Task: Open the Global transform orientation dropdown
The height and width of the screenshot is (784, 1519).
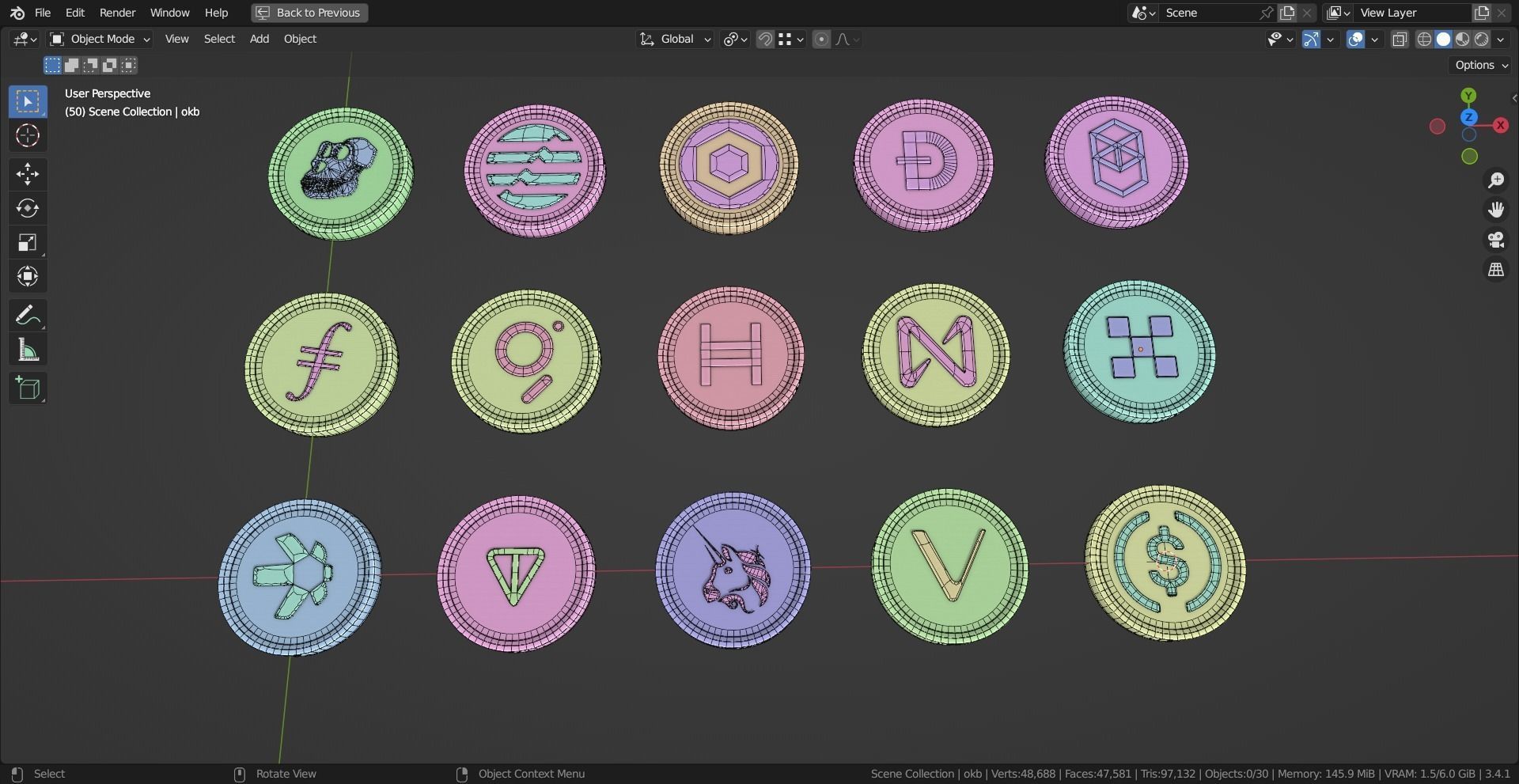Action: pyautogui.click(x=675, y=39)
